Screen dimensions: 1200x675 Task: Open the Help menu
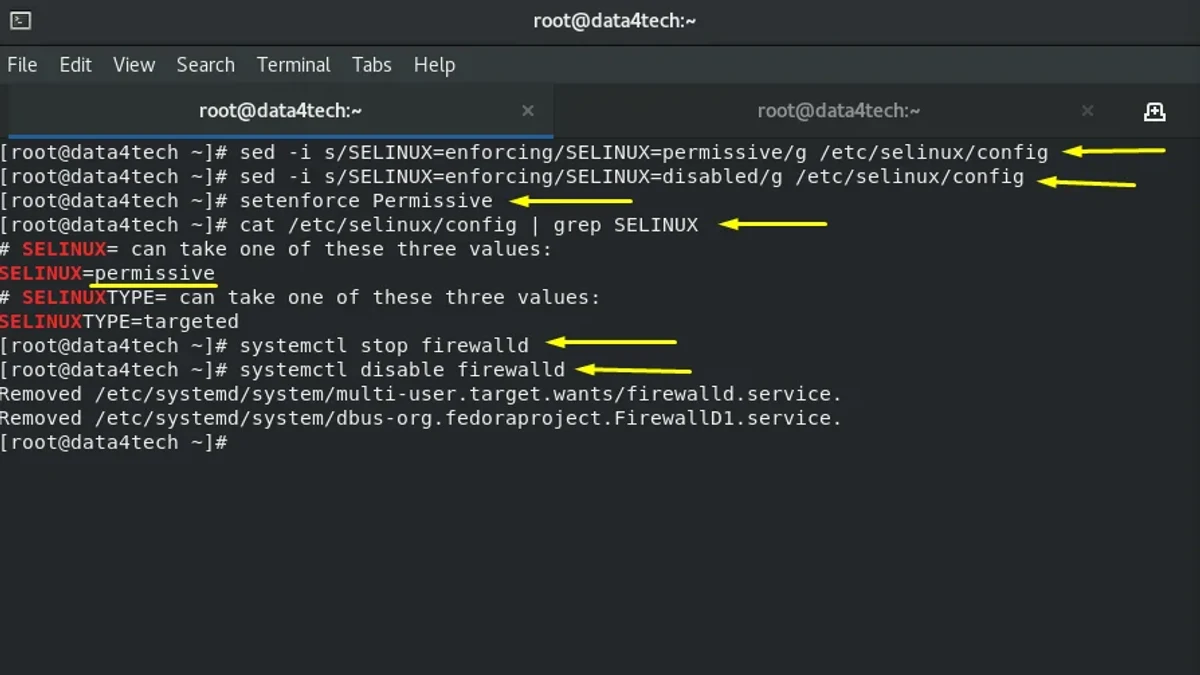(434, 65)
